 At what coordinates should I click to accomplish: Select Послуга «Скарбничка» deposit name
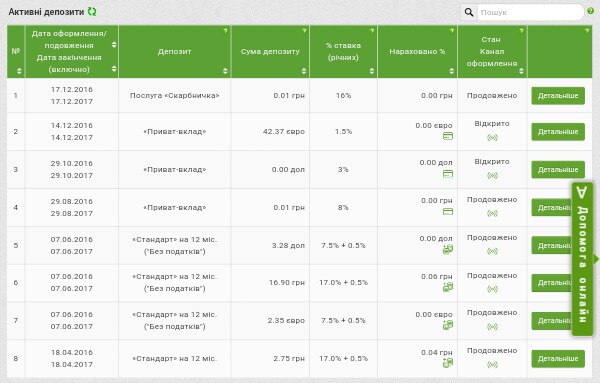tap(174, 96)
